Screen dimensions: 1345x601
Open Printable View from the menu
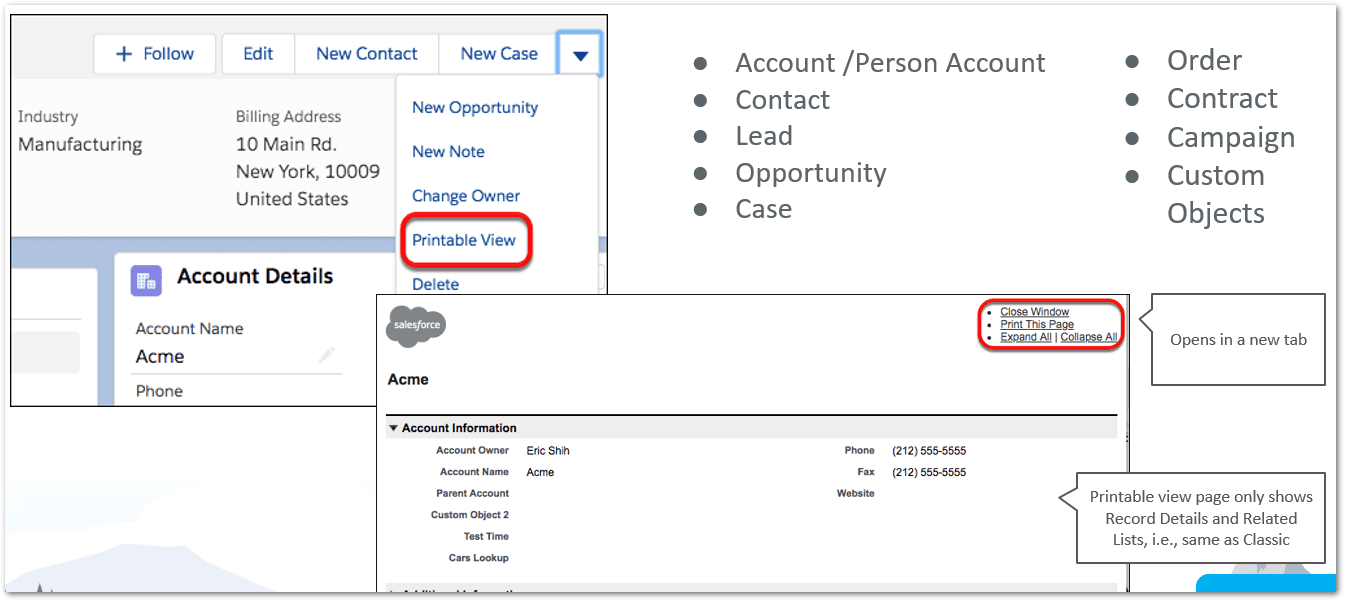(464, 240)
